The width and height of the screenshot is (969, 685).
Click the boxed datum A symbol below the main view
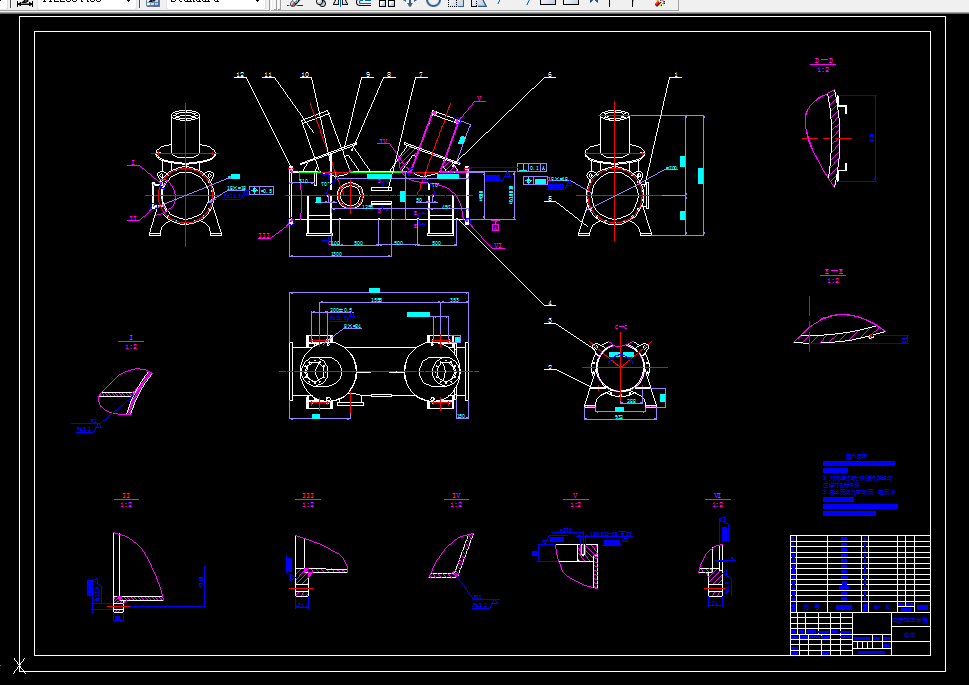click(x=495, y=228)
